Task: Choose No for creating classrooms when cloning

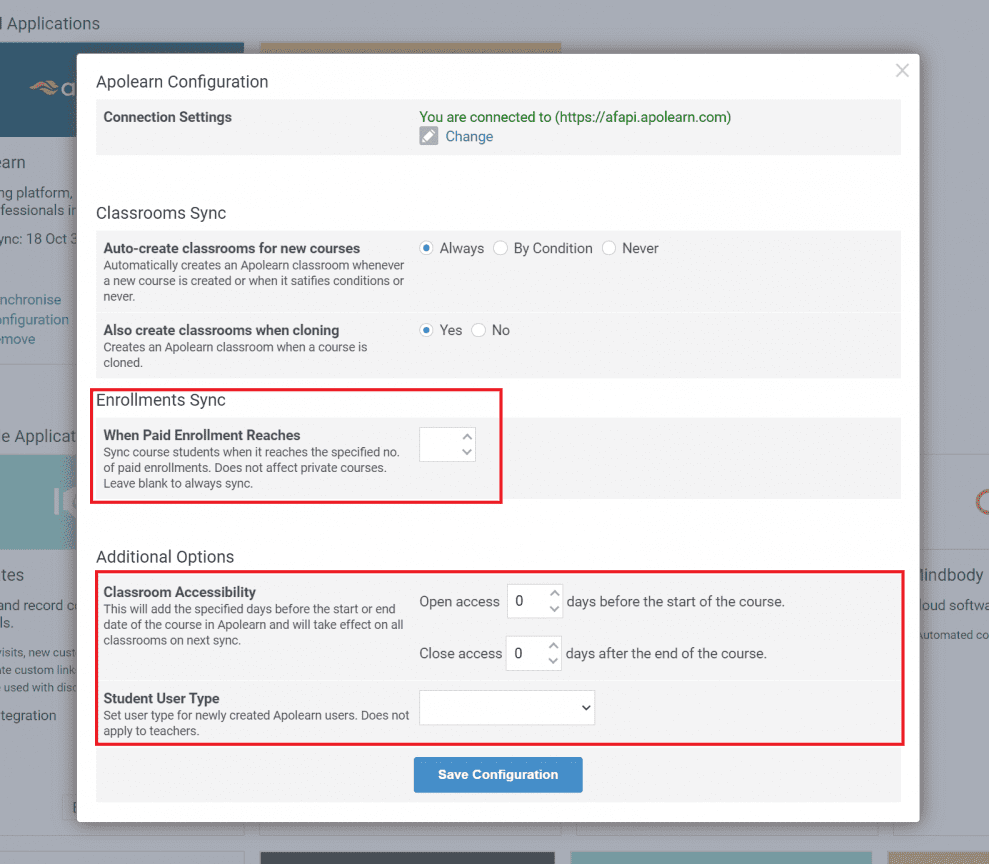Action: click(x=479, y=330)
